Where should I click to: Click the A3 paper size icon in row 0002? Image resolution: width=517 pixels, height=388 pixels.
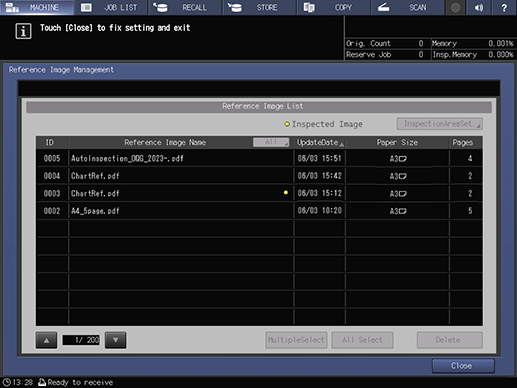tap(398, 211)
